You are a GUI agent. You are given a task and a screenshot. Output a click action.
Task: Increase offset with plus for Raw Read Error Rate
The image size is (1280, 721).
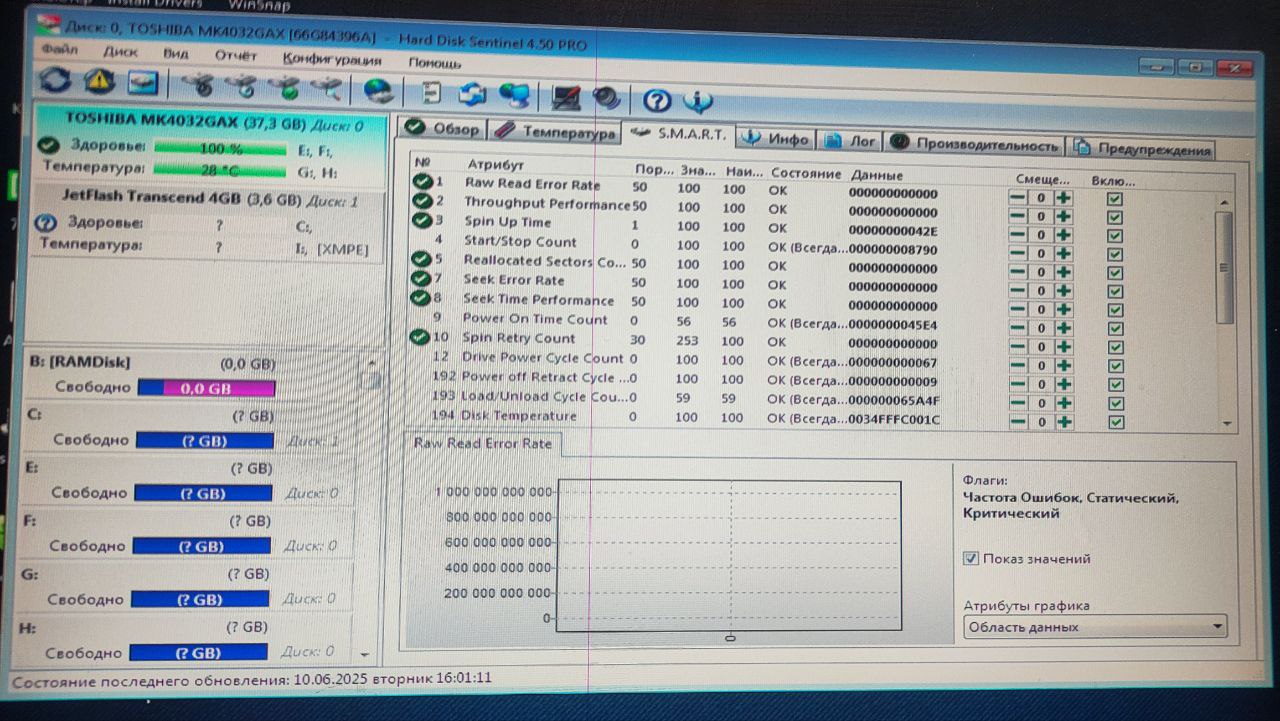point(1064,198)
